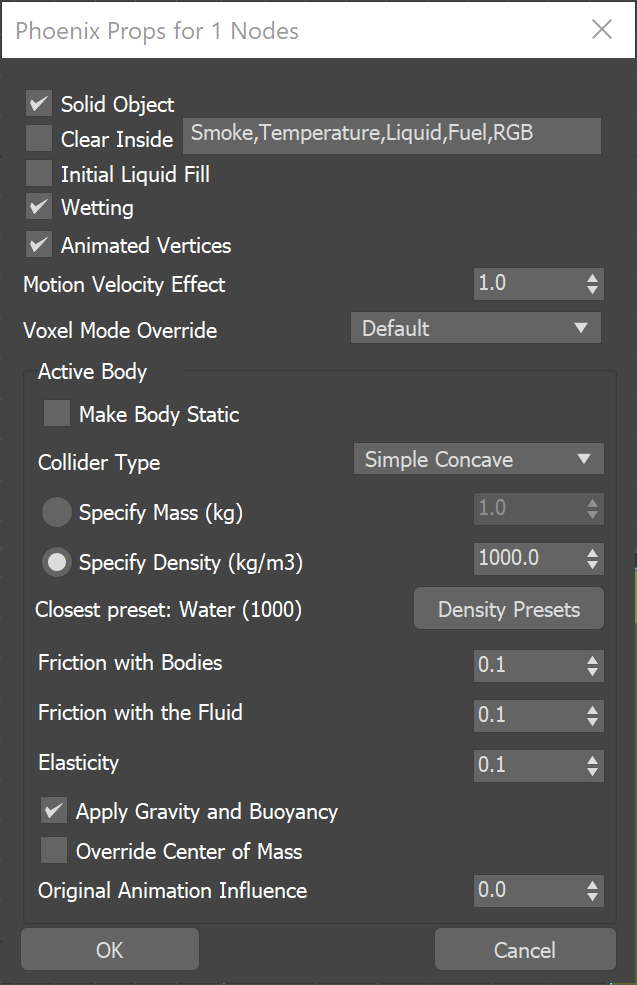Uncheck the Solid Object checkbox
Screen dimensions: 637x985
(38, 103)
